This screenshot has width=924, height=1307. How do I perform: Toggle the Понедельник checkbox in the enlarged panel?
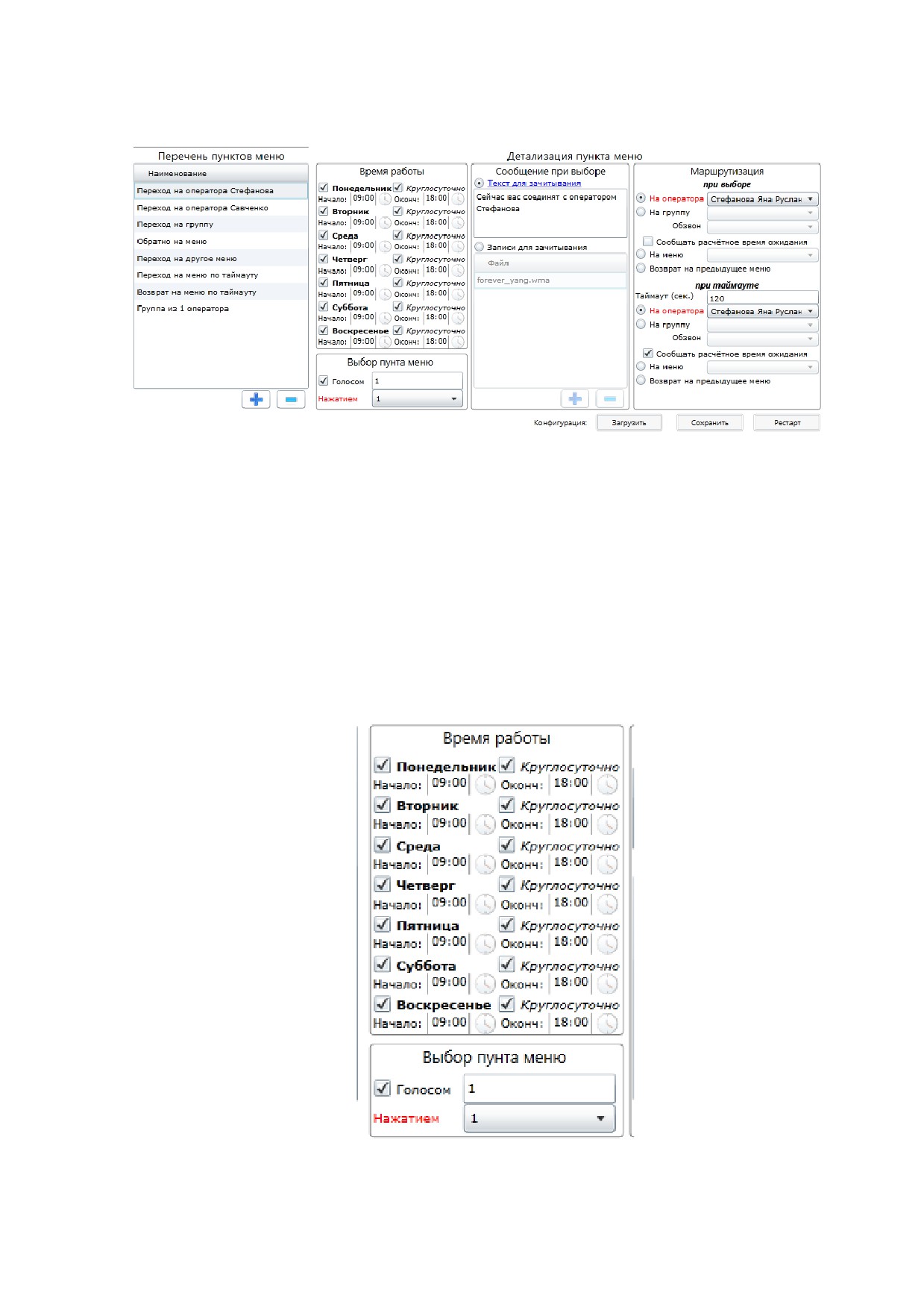[383, 765]
